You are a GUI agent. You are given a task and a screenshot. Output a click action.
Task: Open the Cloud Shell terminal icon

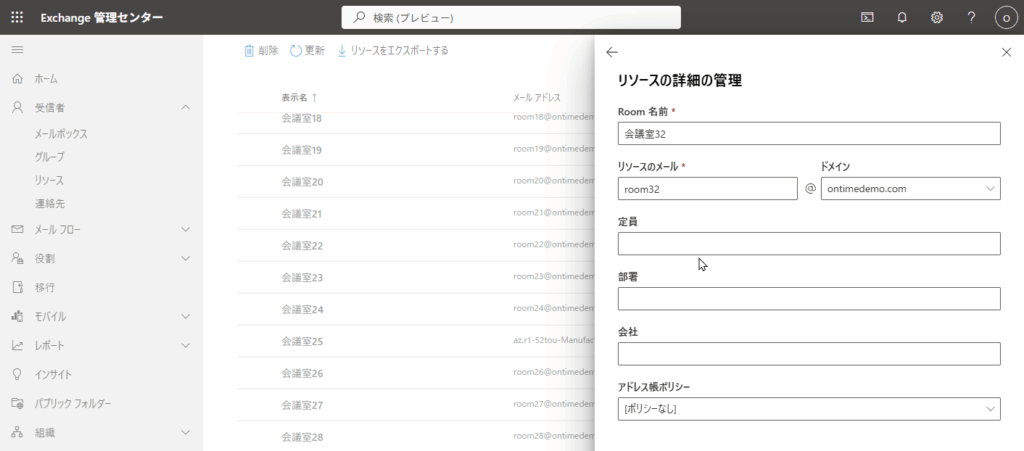point(868,17)
